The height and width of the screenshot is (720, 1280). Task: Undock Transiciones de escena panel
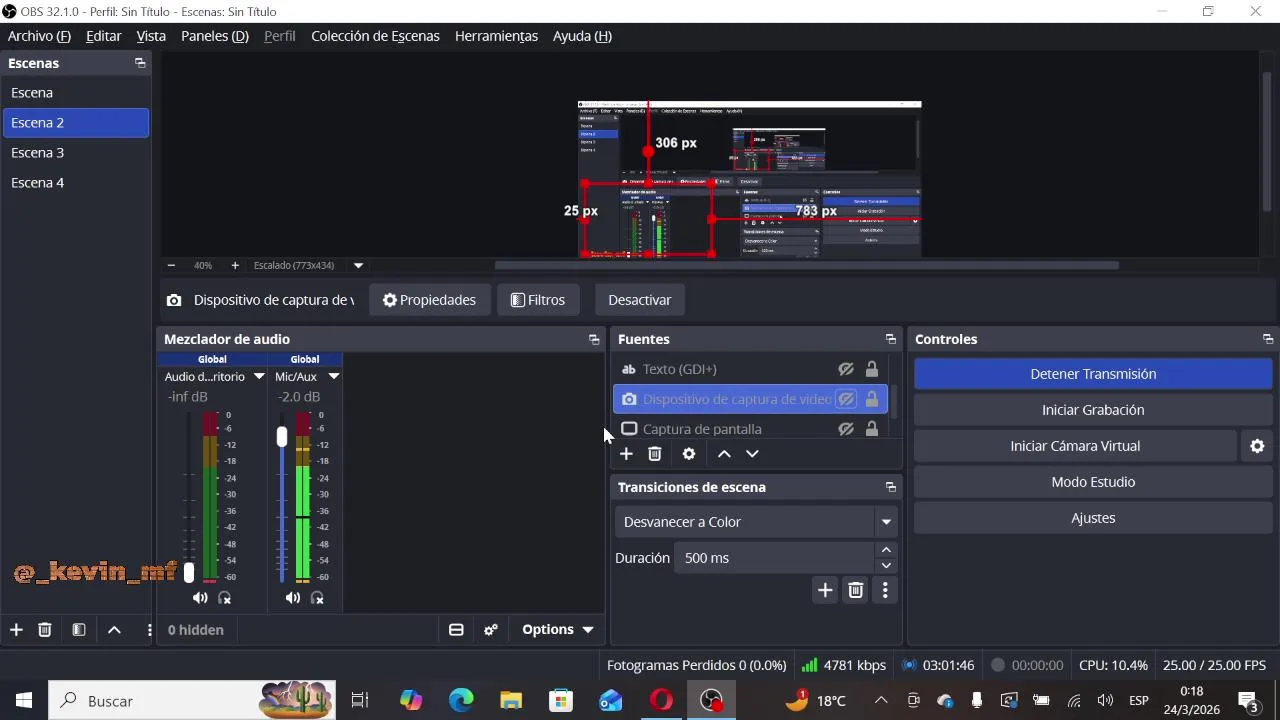coord(891,488)
